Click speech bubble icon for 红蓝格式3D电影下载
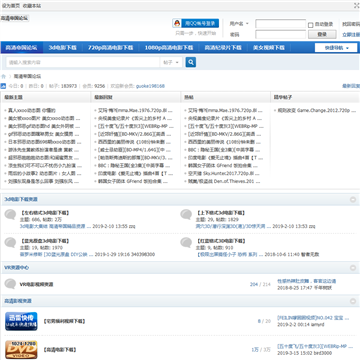Screen dimensions: 360x360 [x=186, y=242]
